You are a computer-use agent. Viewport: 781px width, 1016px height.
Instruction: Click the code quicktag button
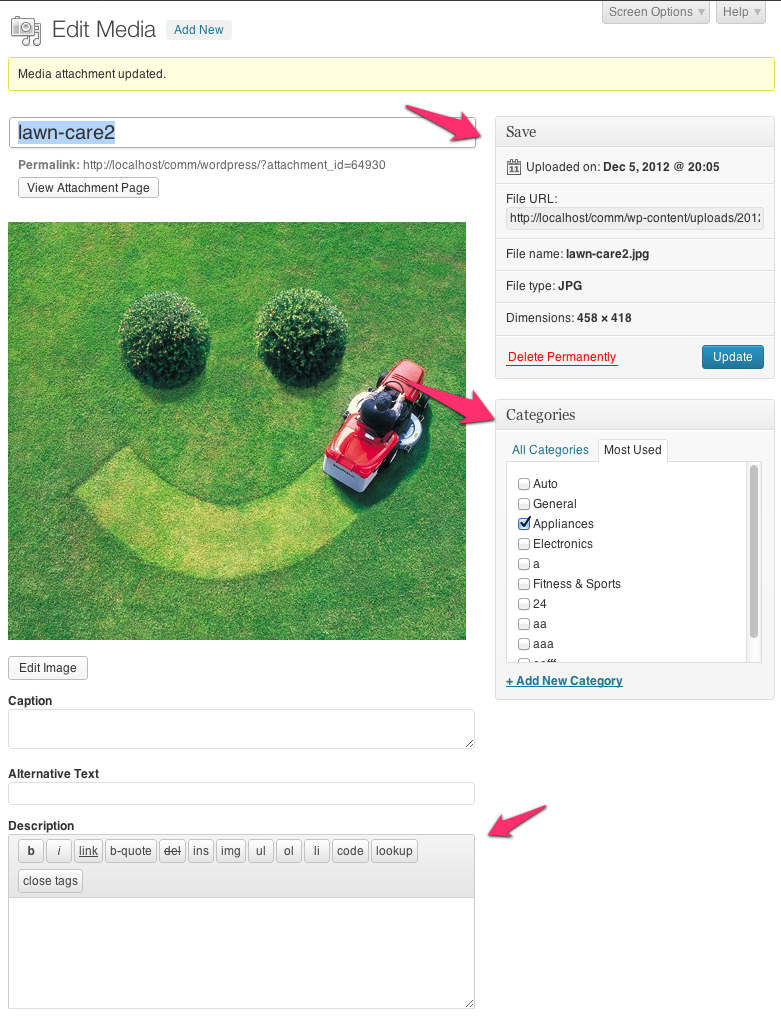coord(350,851)
